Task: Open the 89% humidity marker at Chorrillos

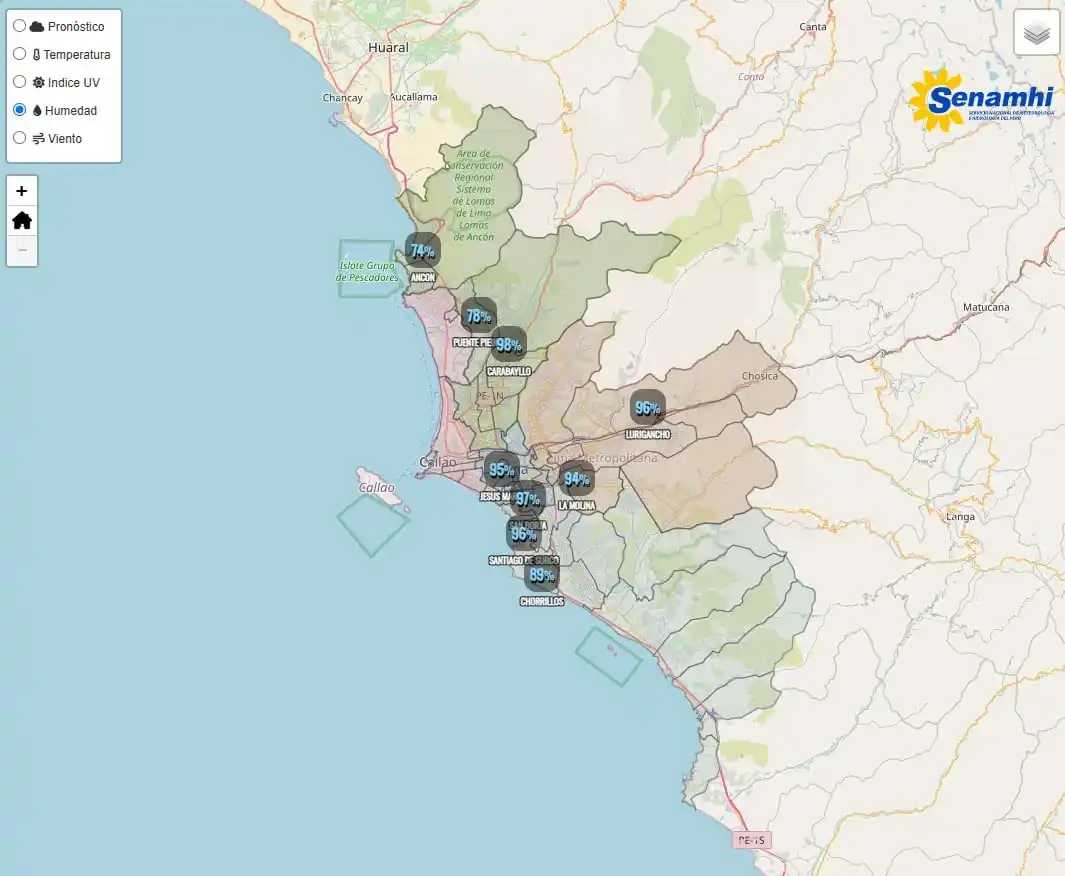Action: click(542, 575)
